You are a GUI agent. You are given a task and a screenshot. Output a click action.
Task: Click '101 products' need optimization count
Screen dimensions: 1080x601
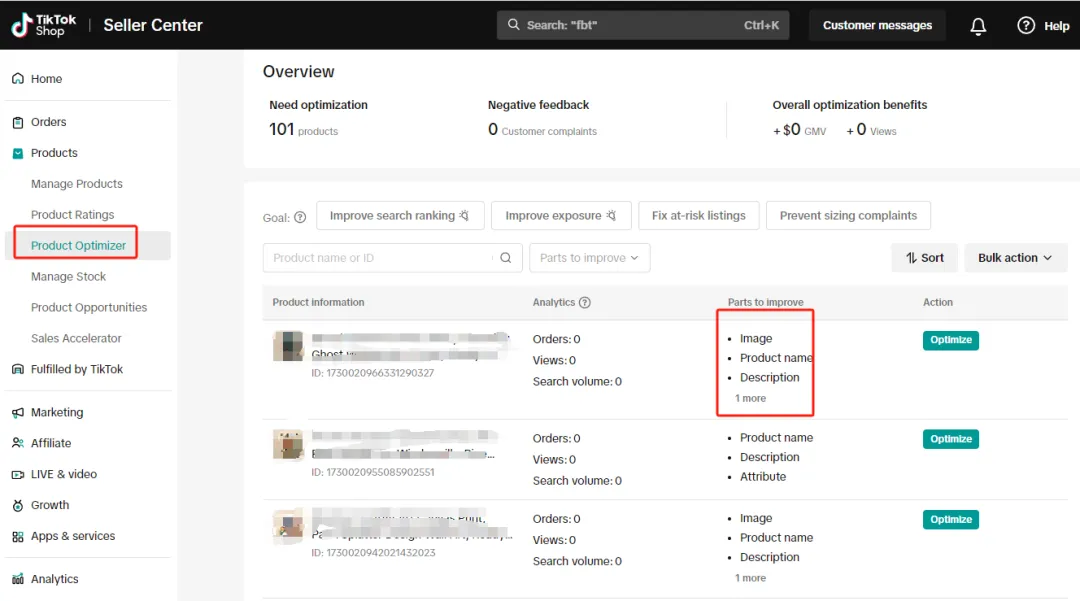click(x=303, y=129)
